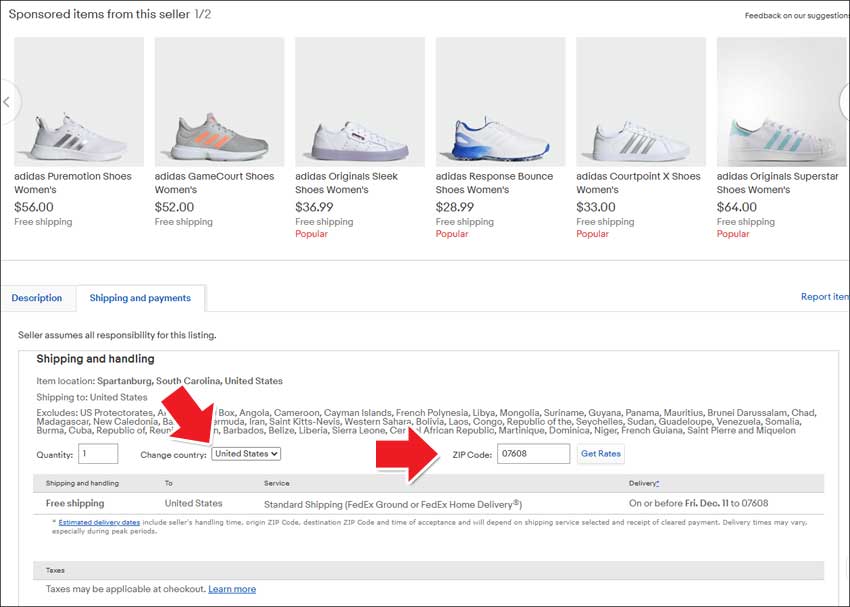Click the $28.99 price text
850x607 pixels.
[454, 207]
